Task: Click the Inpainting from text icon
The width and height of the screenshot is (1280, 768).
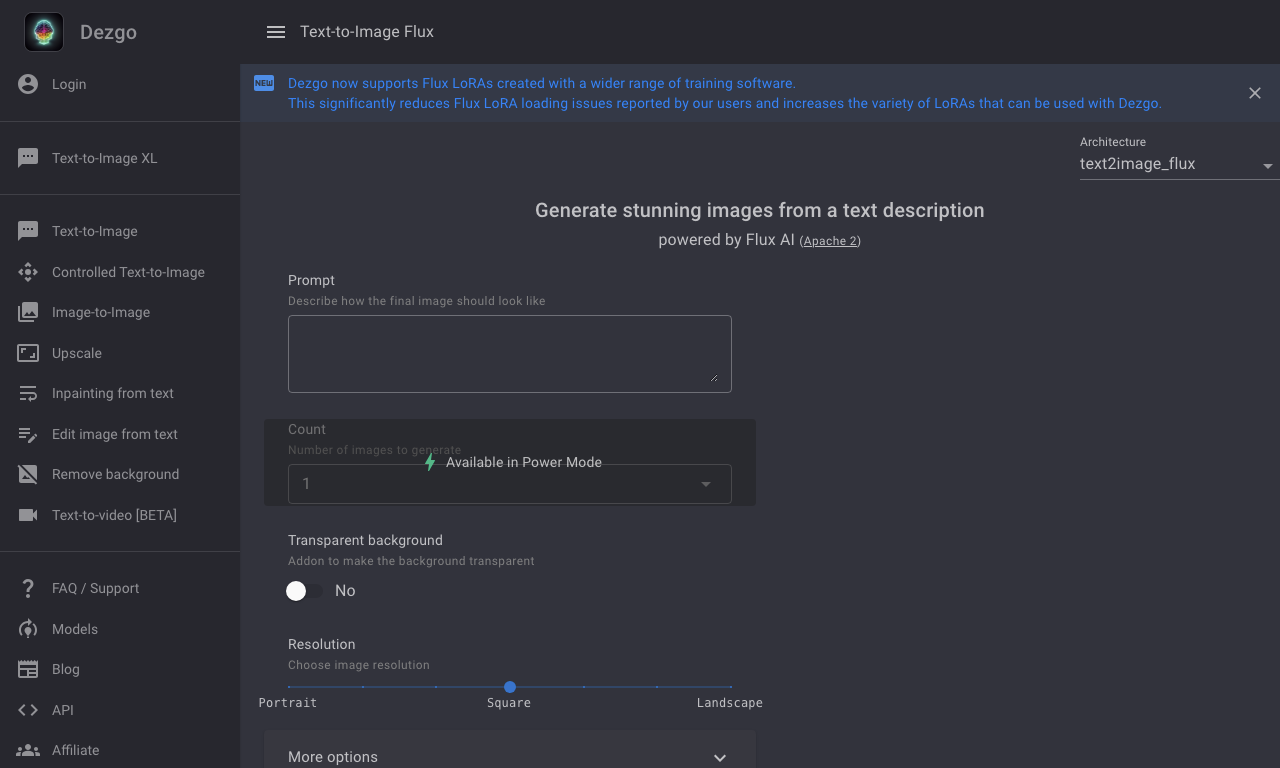Action: [x=28, y=393]
